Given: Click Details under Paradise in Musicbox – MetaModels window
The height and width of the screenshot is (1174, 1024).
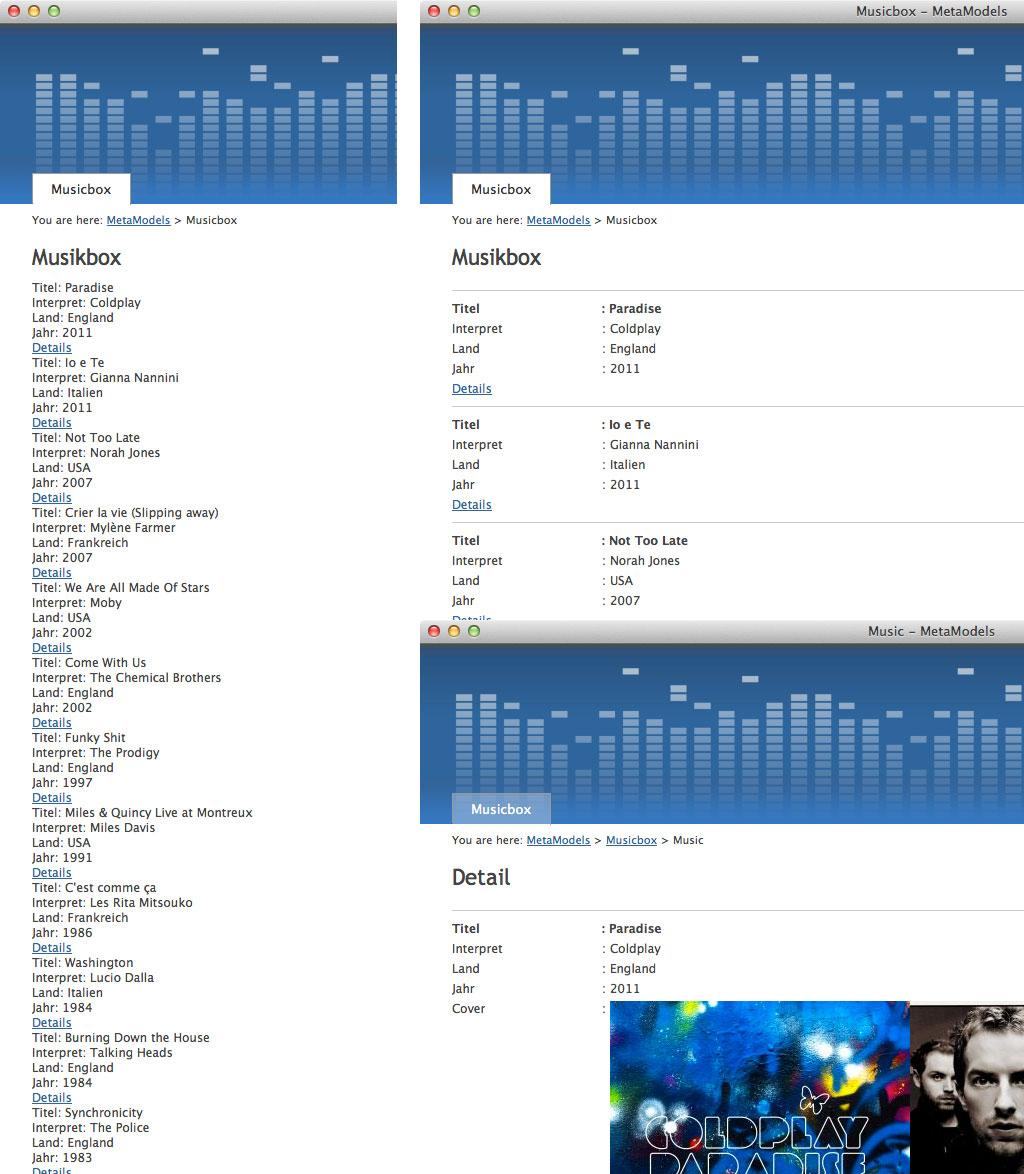Looking at the screenshot, I should click(472, 389).
